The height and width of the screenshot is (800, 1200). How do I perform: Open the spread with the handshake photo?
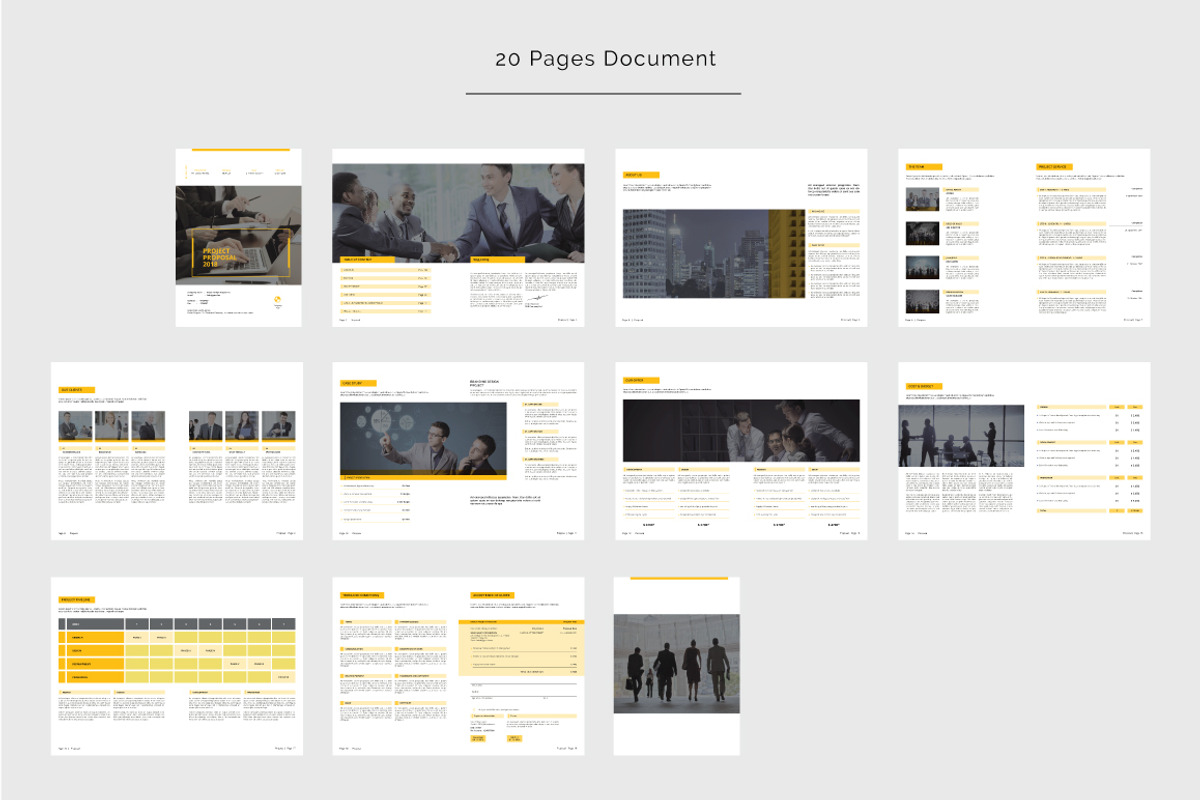(x=458, y=238)
